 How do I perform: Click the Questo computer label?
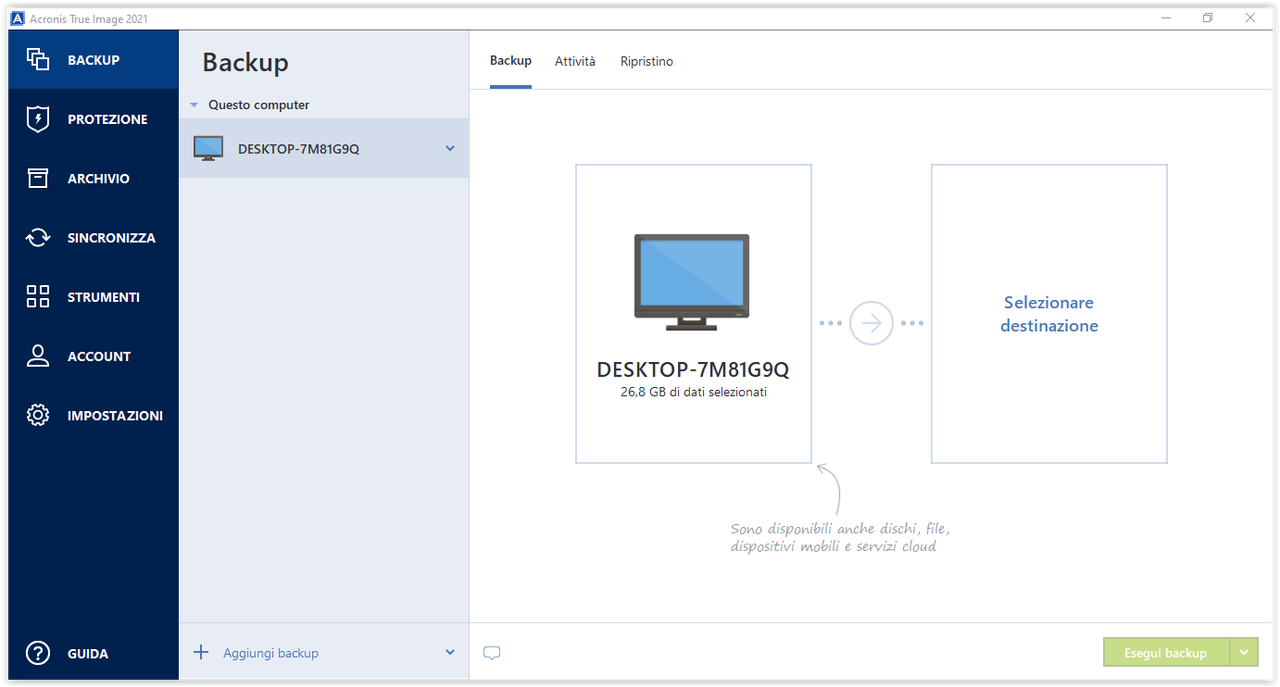pos(259,105)
